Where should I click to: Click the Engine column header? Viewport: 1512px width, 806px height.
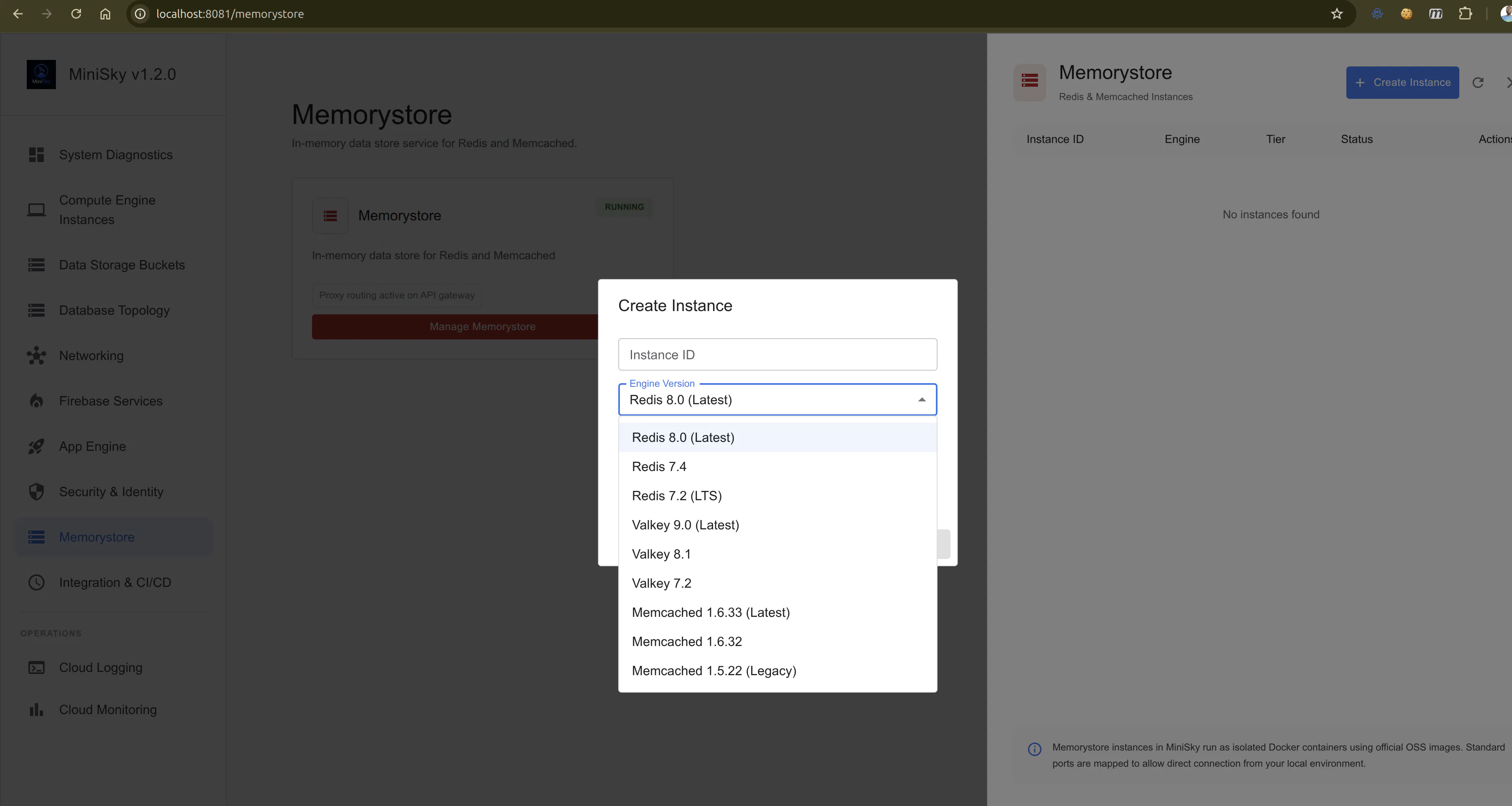[x=1181, y=139]
